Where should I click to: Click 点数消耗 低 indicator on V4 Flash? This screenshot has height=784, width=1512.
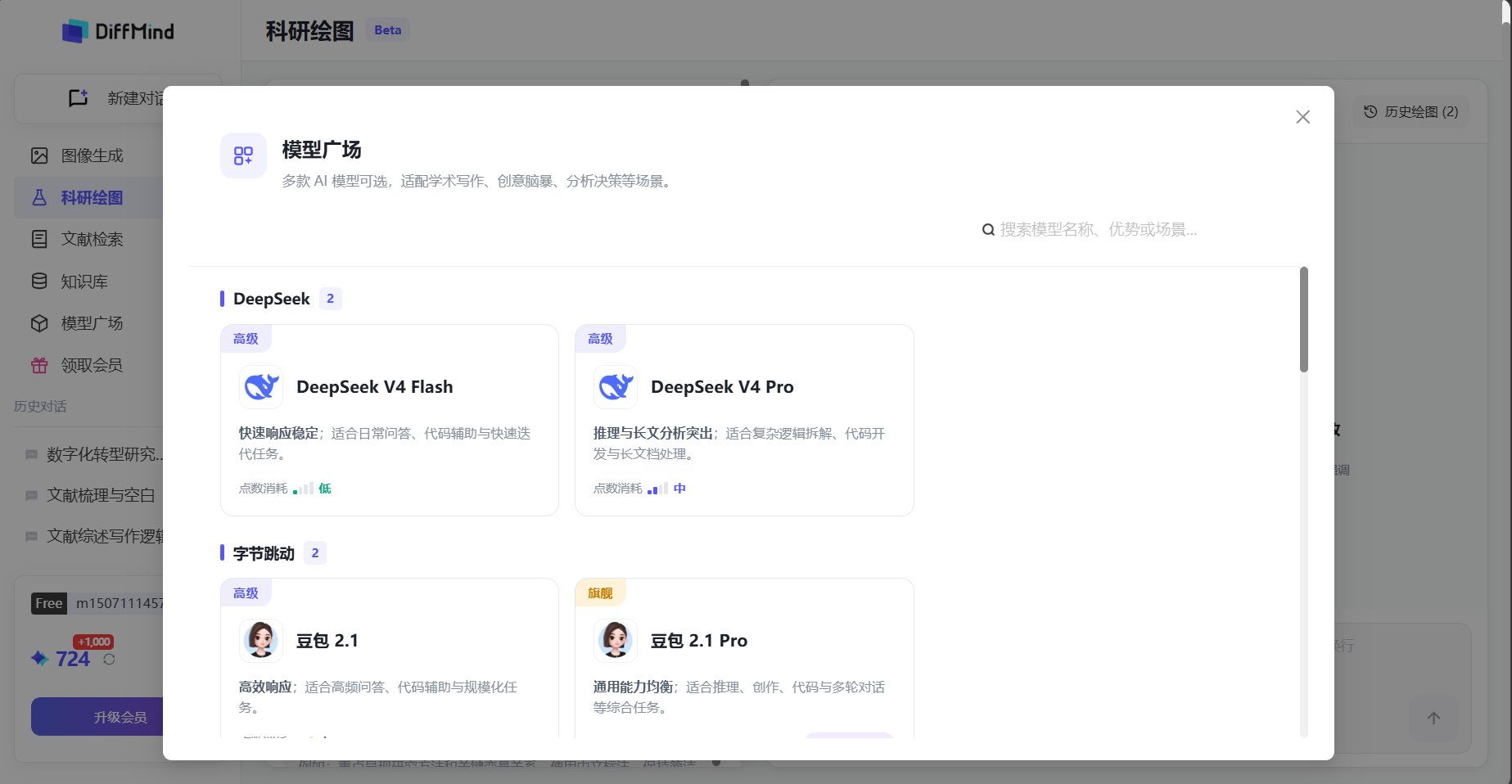click(285, 489)
